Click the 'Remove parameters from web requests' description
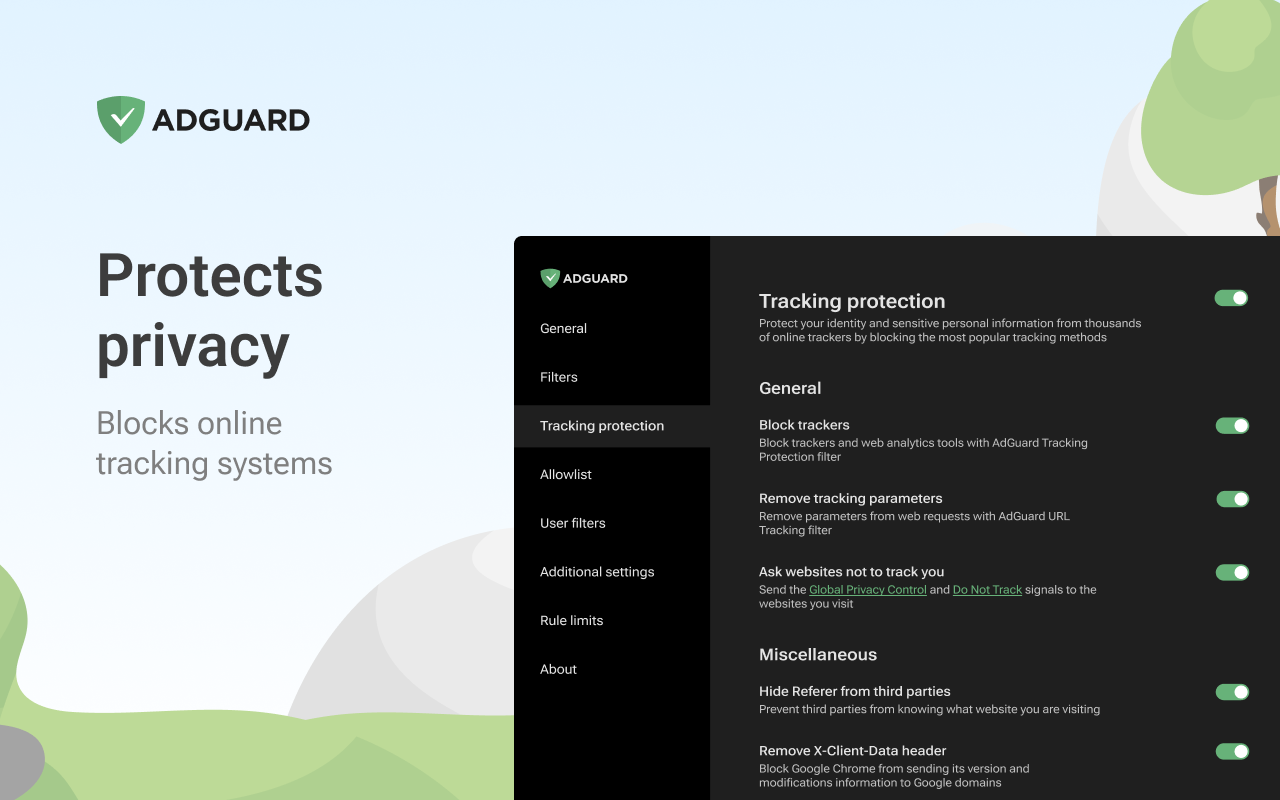 [914, 523]
